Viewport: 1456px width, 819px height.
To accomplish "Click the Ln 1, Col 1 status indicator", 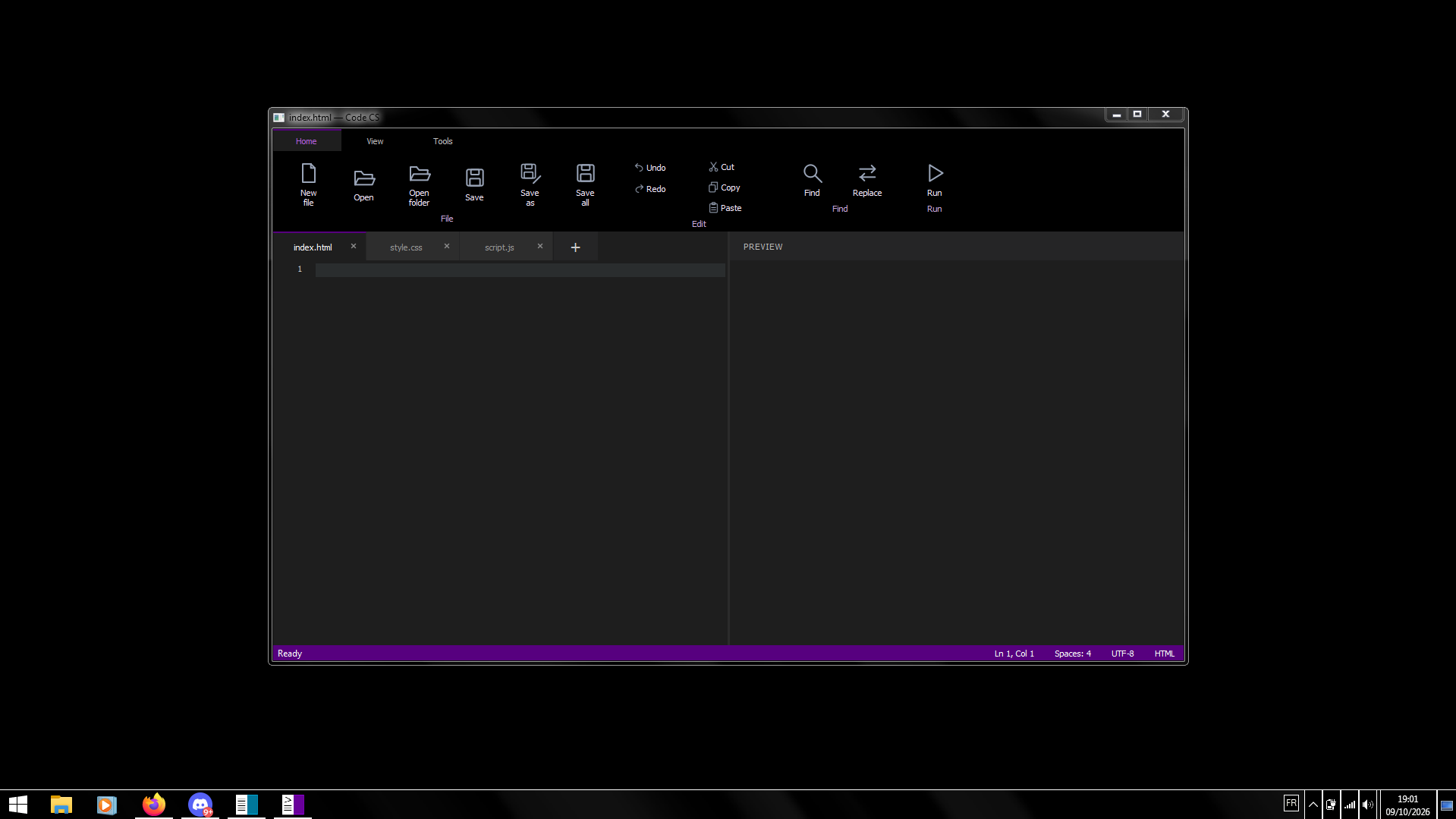I will coord(1014,654).
